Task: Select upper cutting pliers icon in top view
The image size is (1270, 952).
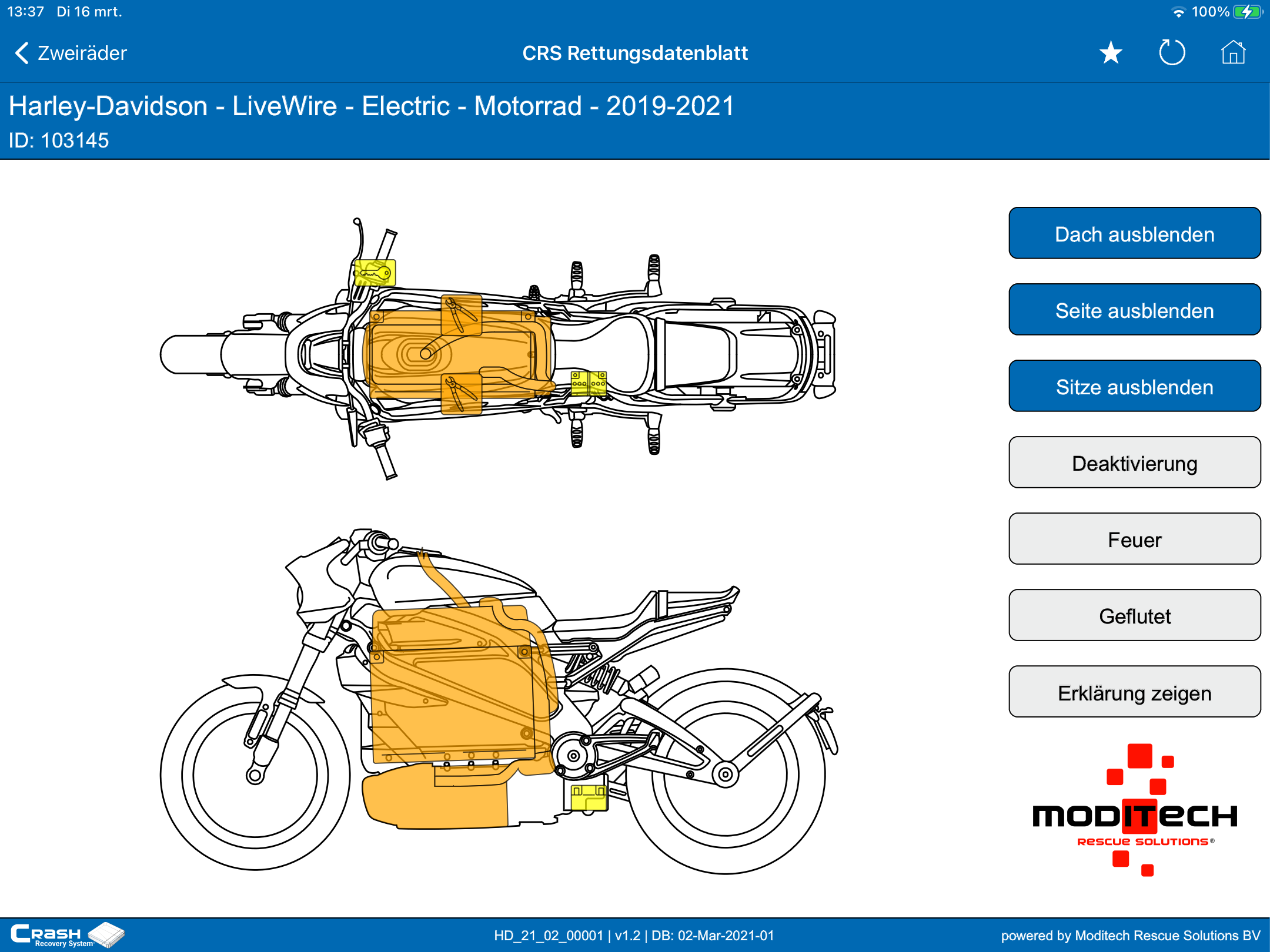Action: 461,314
